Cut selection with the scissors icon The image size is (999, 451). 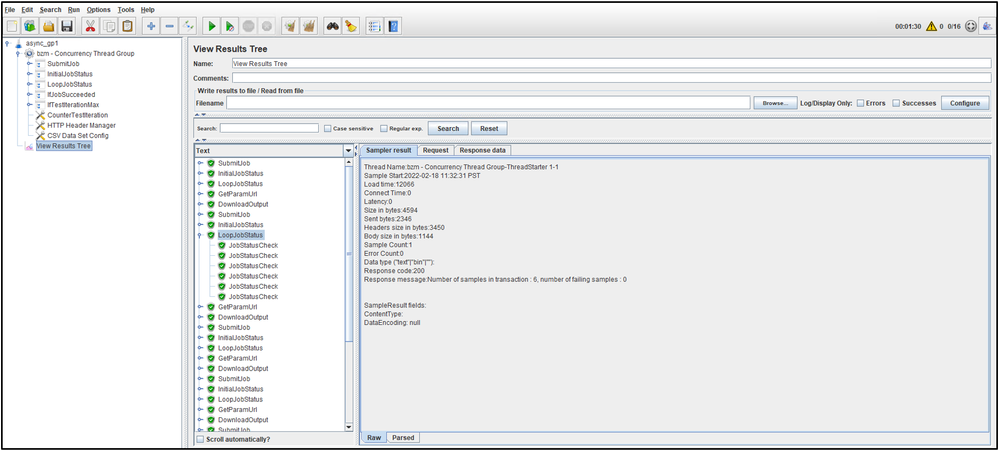[90, 26]
